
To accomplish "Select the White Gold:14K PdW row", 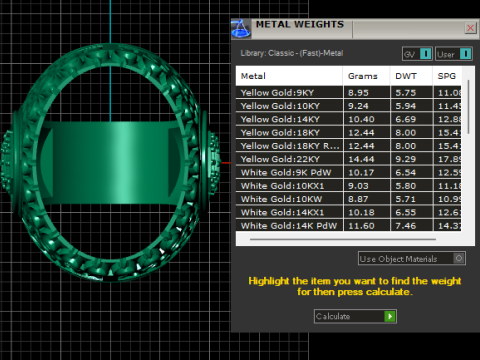I will click(349, 225).
